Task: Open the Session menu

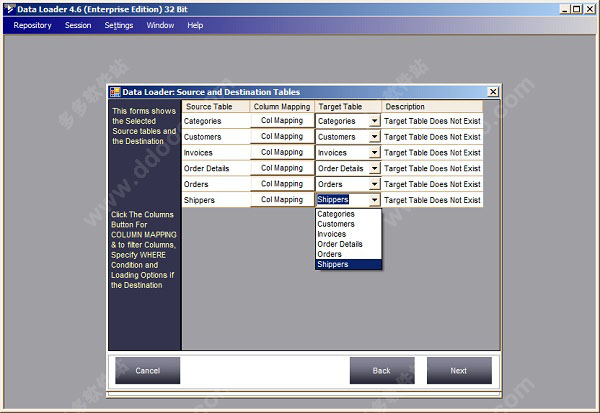Action: 78,25
